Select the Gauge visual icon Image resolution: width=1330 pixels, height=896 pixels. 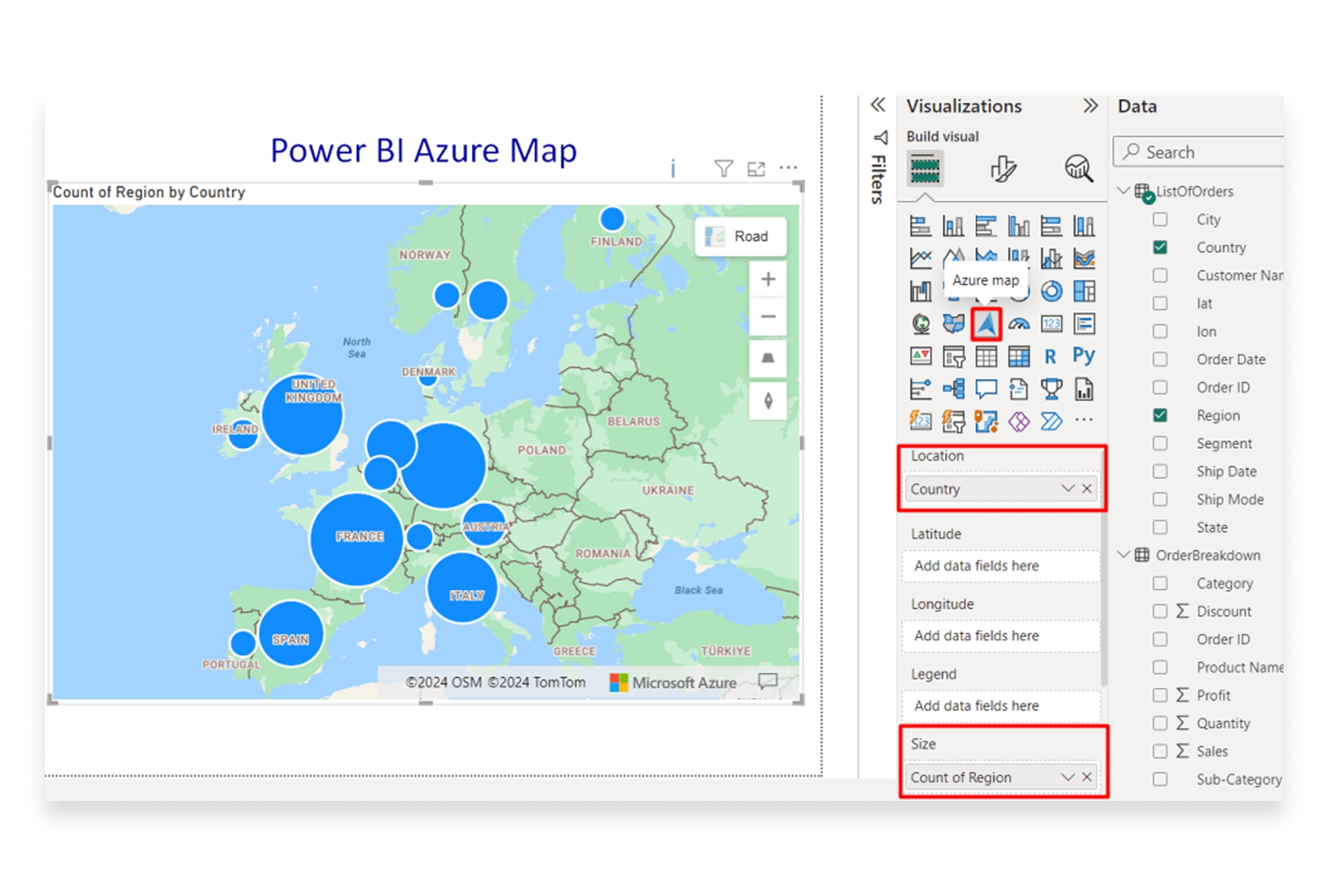pos(1019,324)
